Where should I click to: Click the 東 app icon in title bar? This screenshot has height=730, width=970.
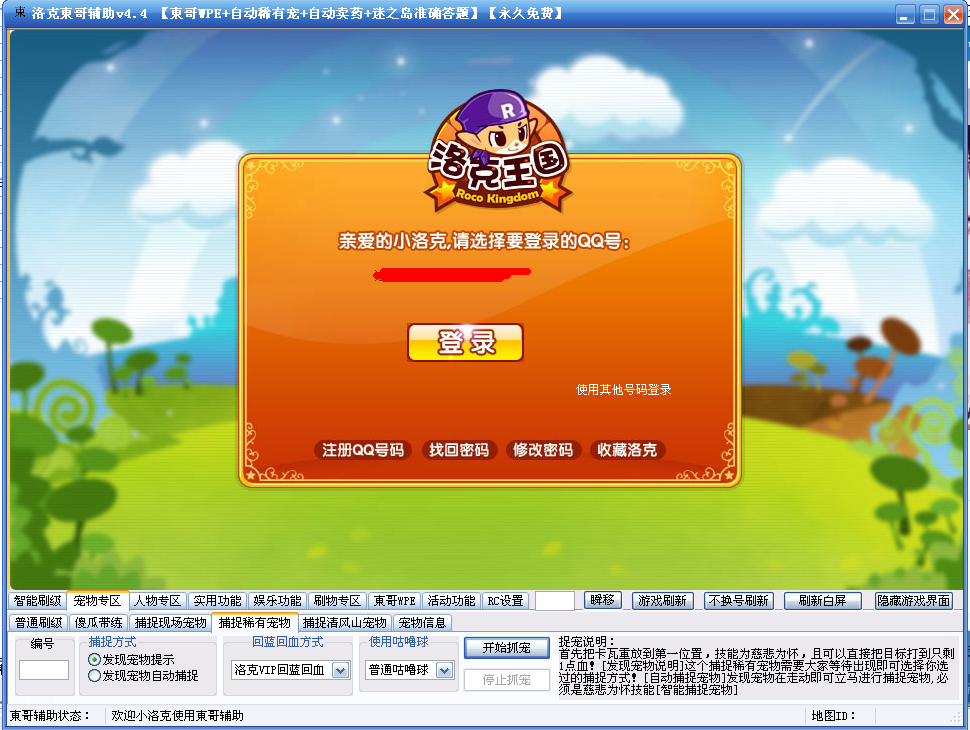click(19, 12)
